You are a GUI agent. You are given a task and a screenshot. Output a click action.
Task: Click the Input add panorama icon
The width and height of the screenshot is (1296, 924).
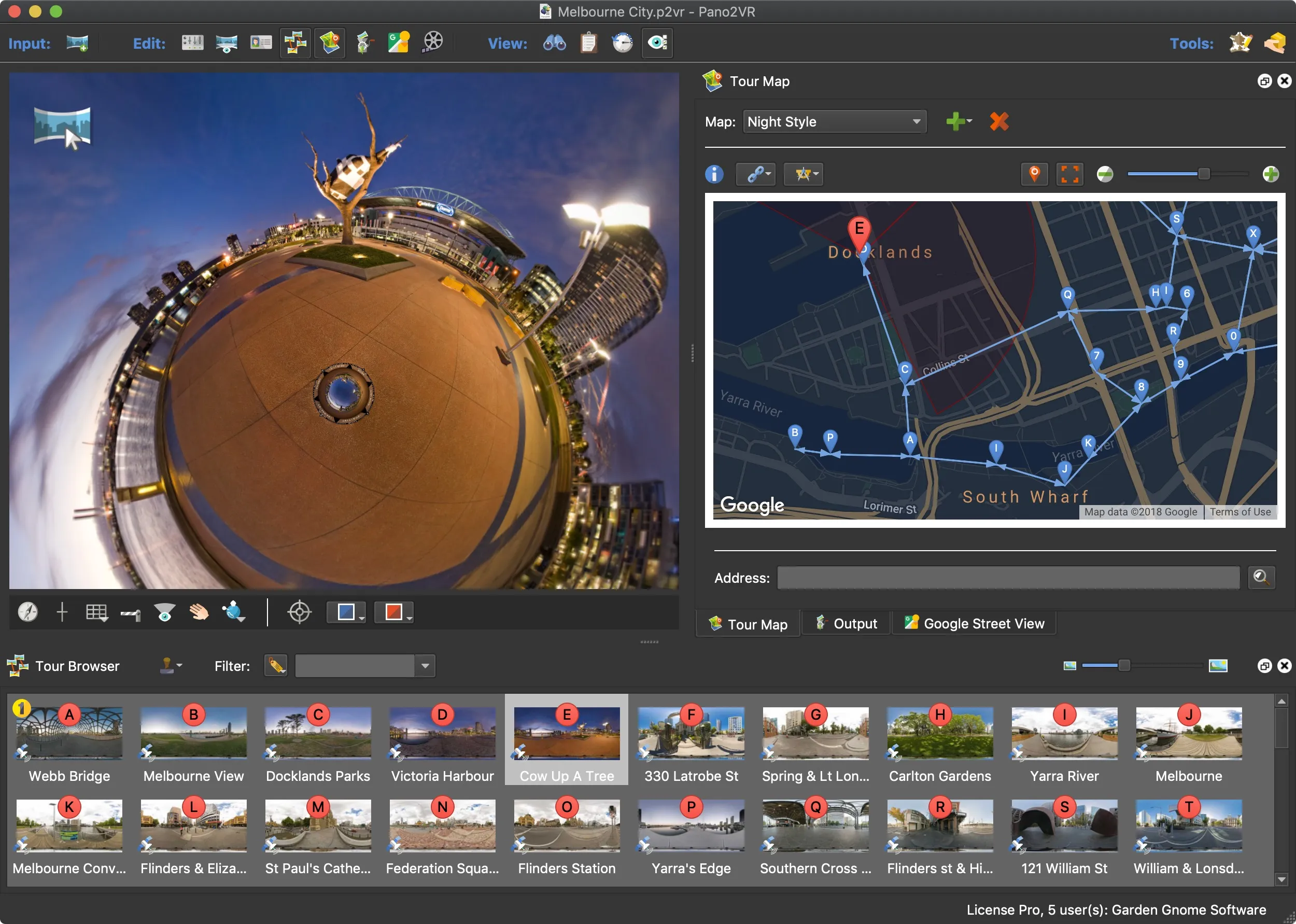click(x=77, y=43)
